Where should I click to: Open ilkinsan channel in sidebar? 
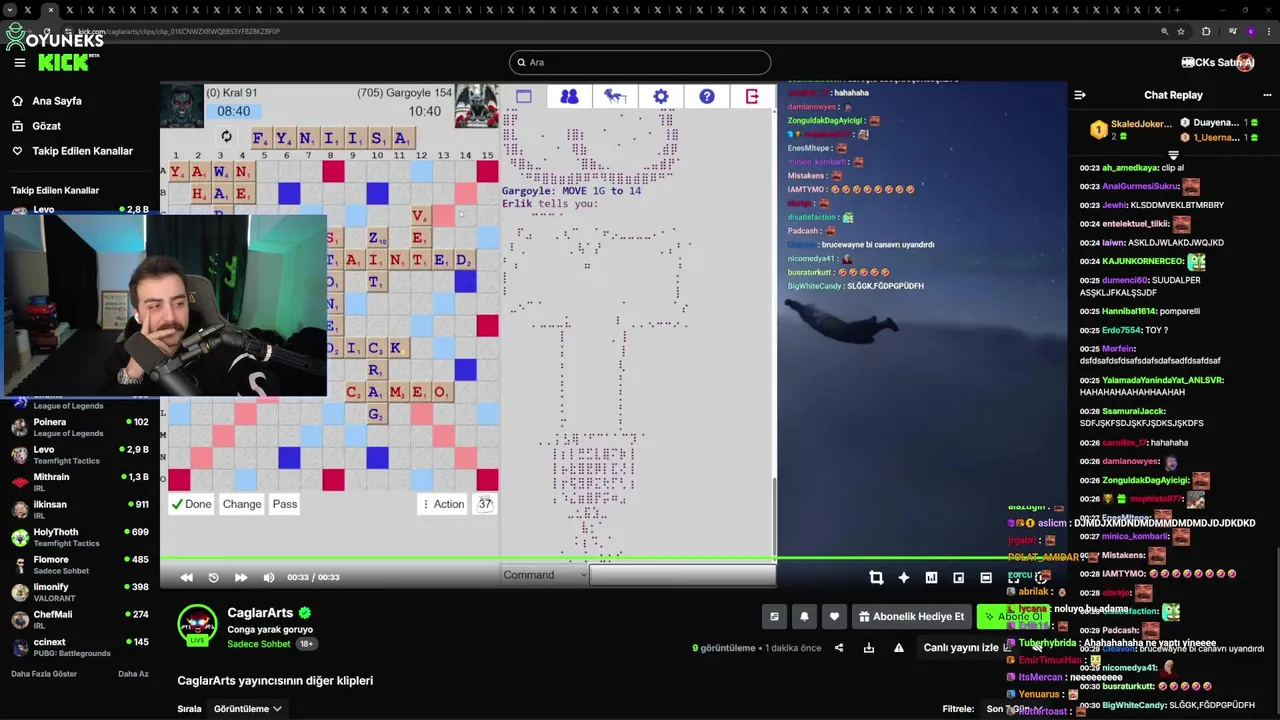[x=79, y=510]
